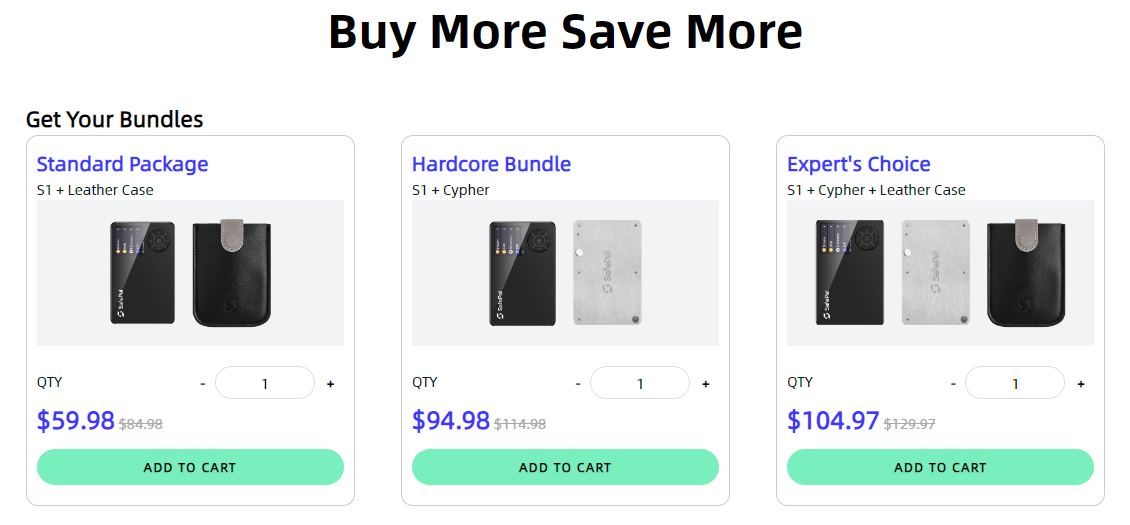Click the Hardcore Bundle Cypher steel plate image
1130x525 pixels.
click(607, 273)
